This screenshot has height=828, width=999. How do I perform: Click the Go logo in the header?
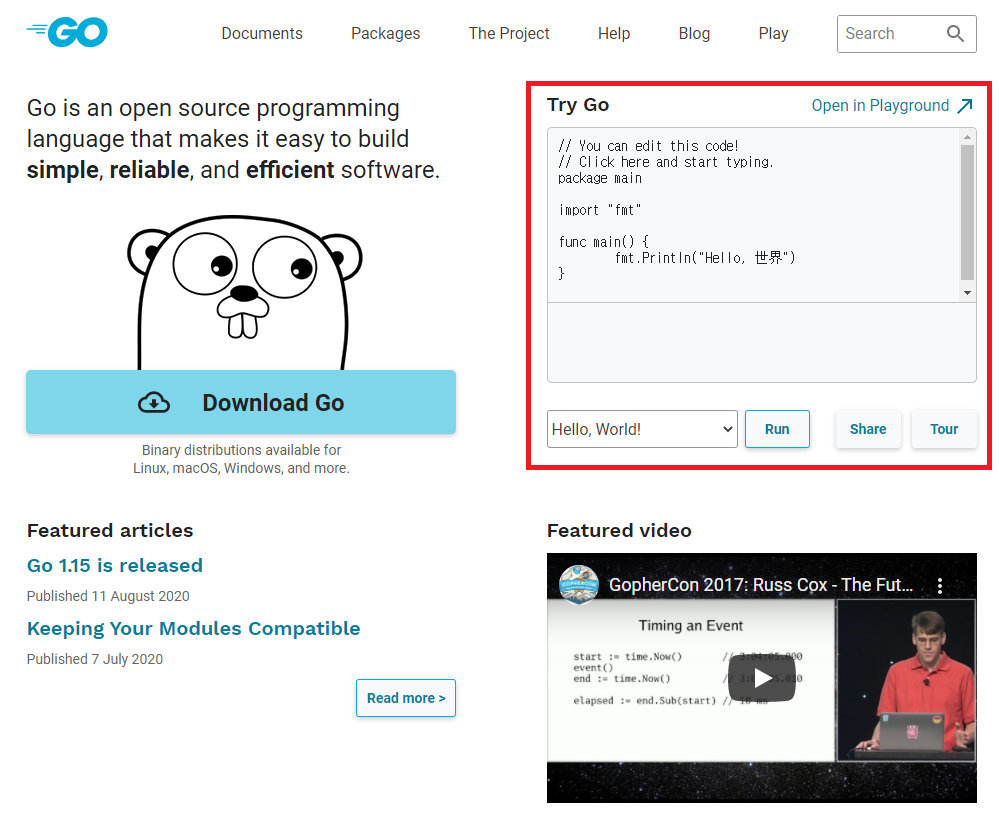(x=67, y=32)
